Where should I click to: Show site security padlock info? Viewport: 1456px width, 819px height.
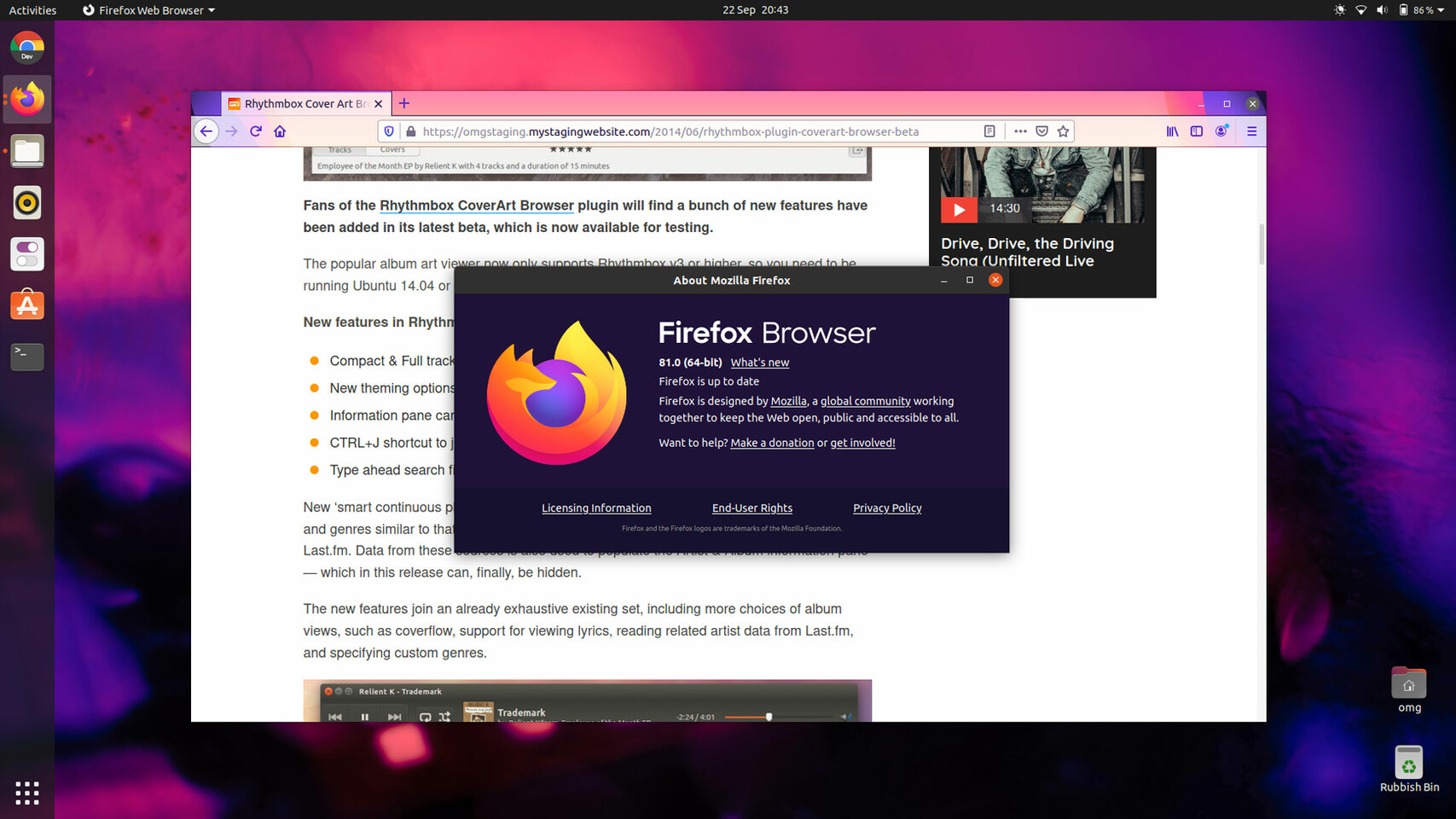pyautogui.click(x=410, y=131)
